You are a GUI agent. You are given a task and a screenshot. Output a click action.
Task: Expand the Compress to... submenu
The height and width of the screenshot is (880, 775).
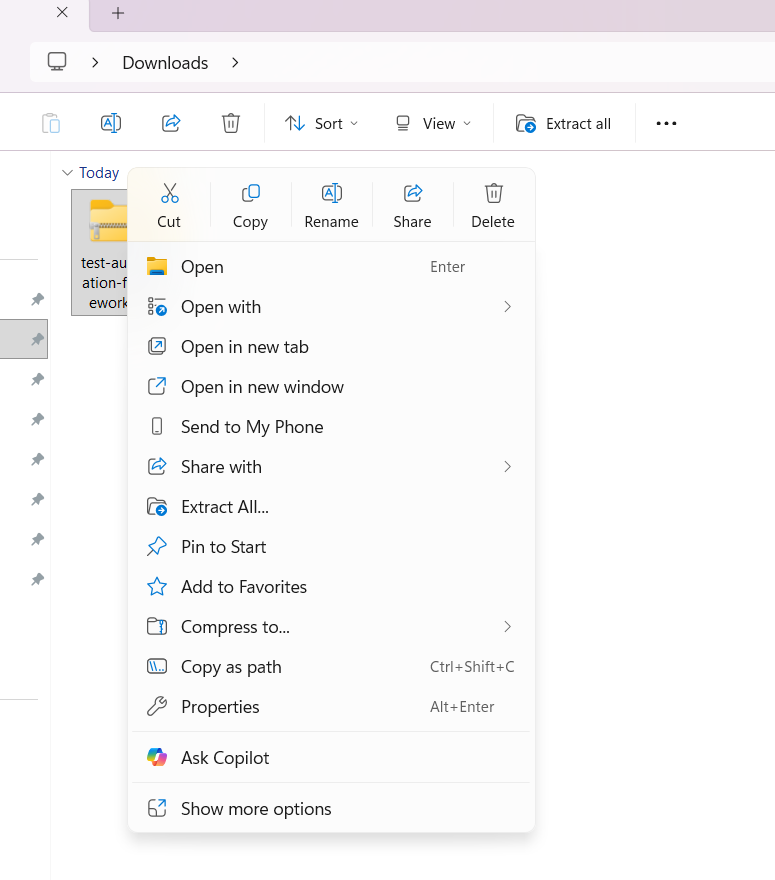331,627
